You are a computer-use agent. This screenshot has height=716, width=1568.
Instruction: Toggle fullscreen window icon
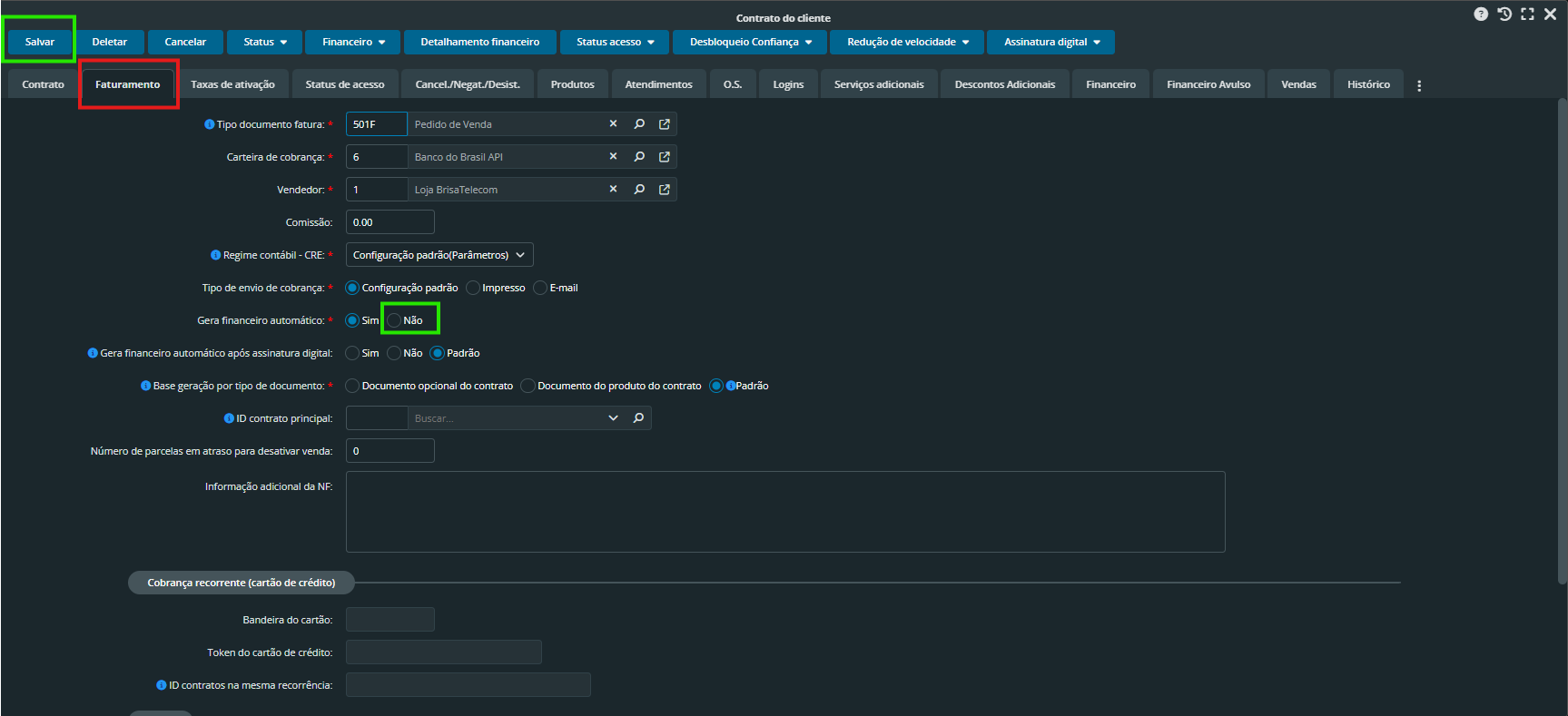point(1527,15)
